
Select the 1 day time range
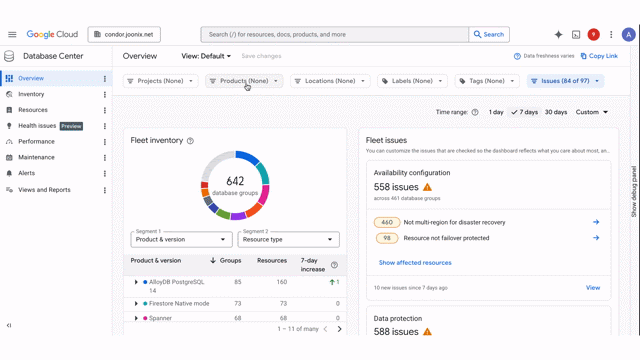pyautogui.click(x=496, y=112)
